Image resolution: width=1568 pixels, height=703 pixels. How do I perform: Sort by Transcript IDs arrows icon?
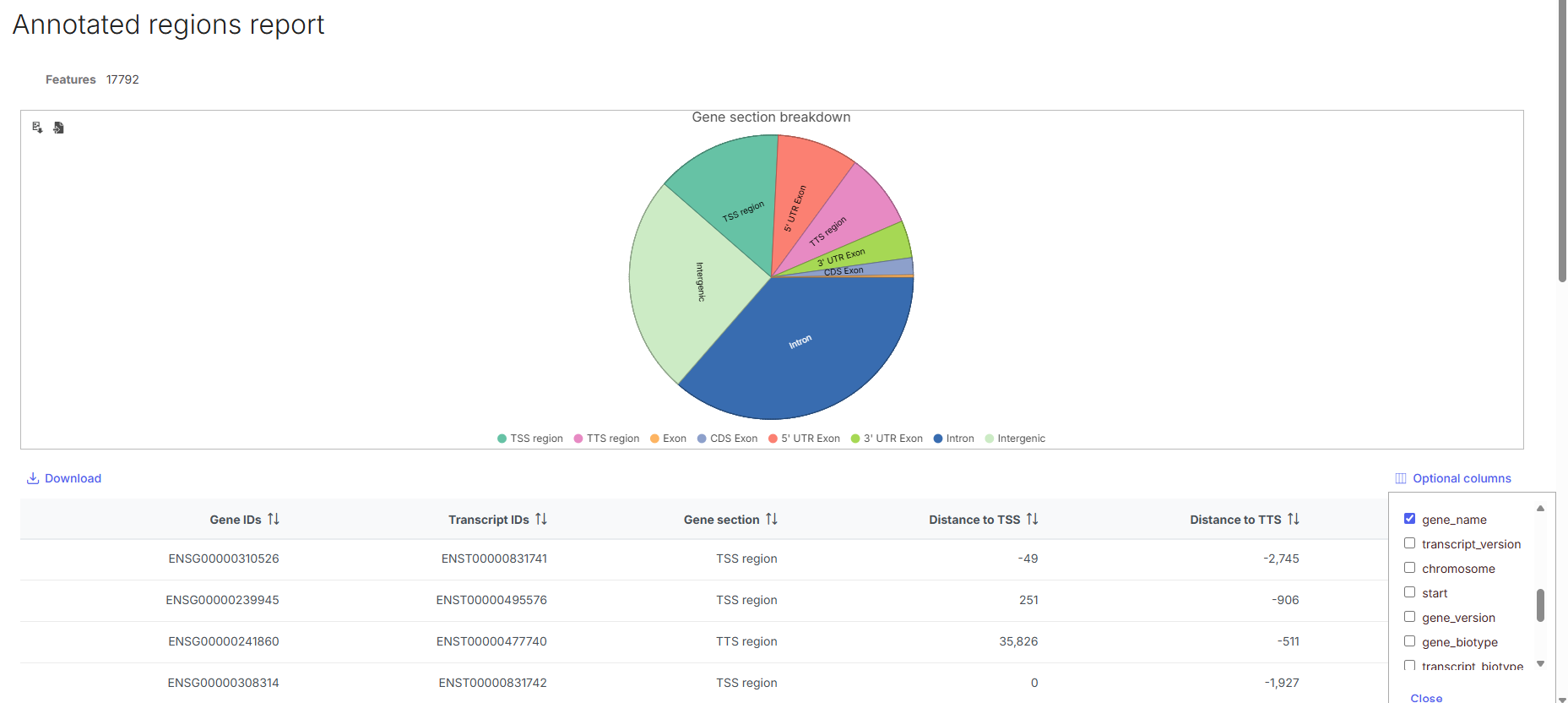point(541,519)
